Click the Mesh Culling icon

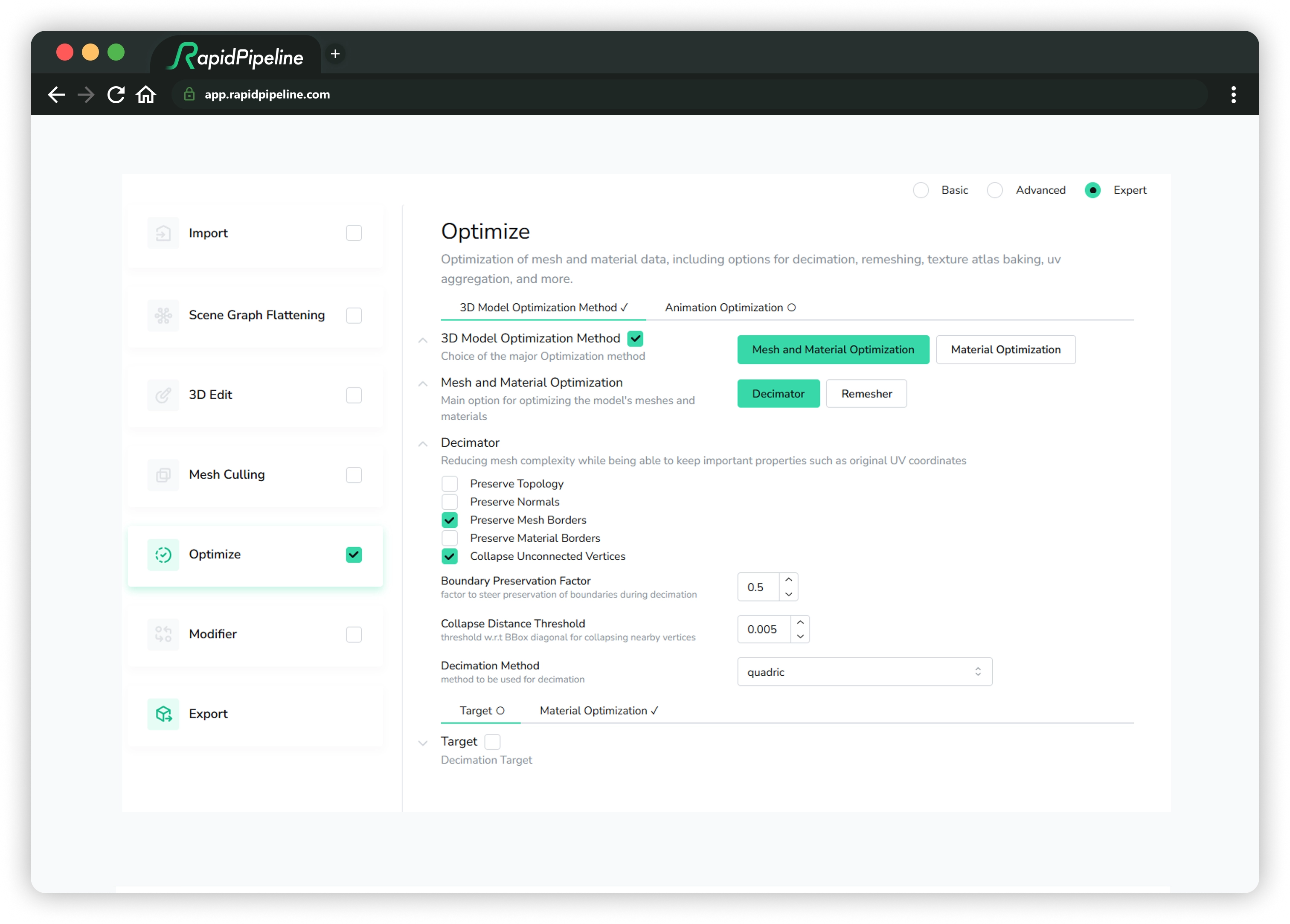point(163,474)
